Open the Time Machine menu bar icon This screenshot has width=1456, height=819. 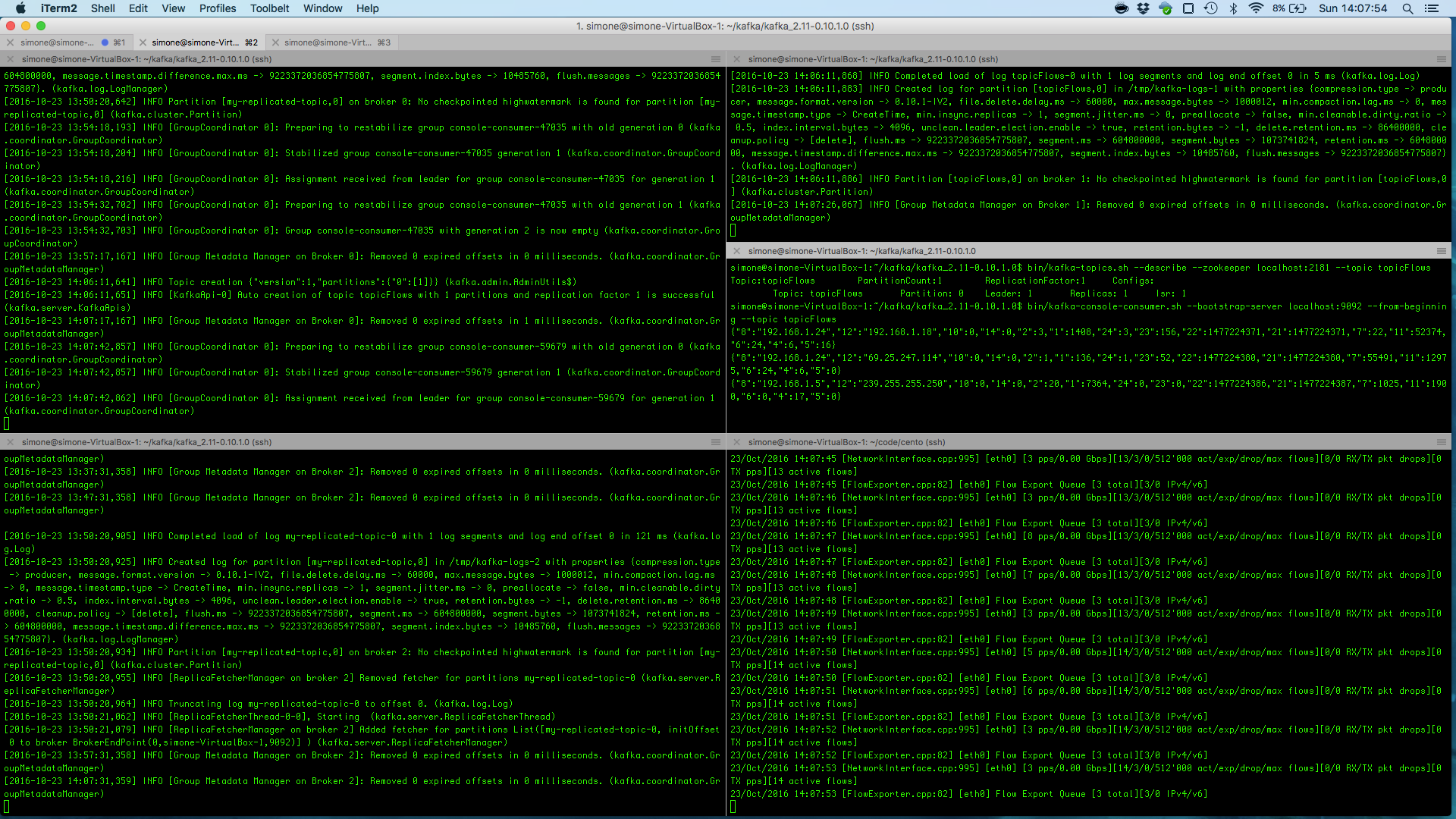tap(1210, 8)
